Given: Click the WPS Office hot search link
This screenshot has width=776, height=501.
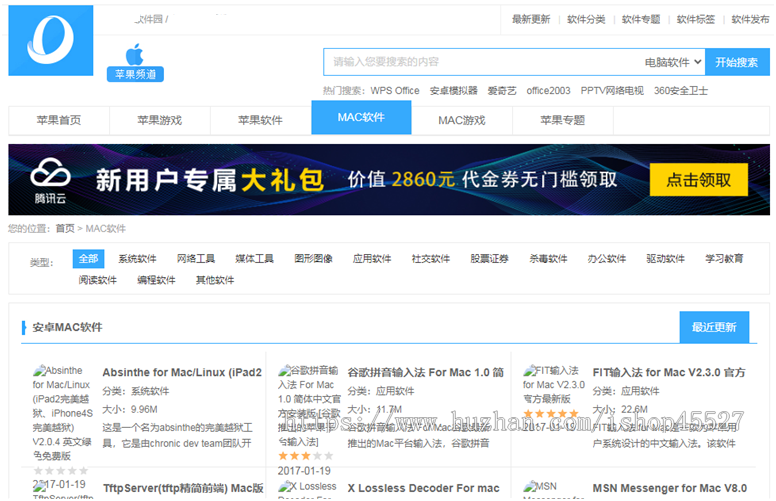Looking at the screenshot, I should 395,91.
